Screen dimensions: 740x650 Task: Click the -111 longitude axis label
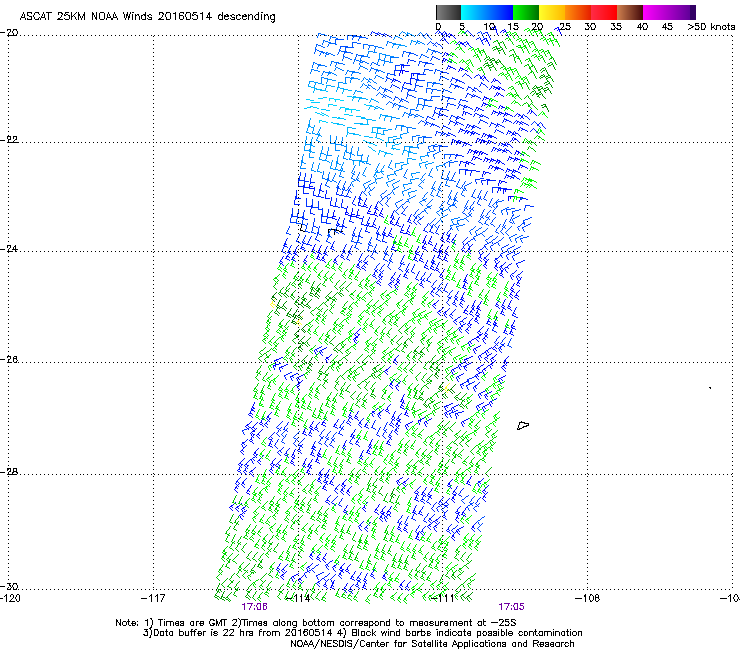[442, 599]
